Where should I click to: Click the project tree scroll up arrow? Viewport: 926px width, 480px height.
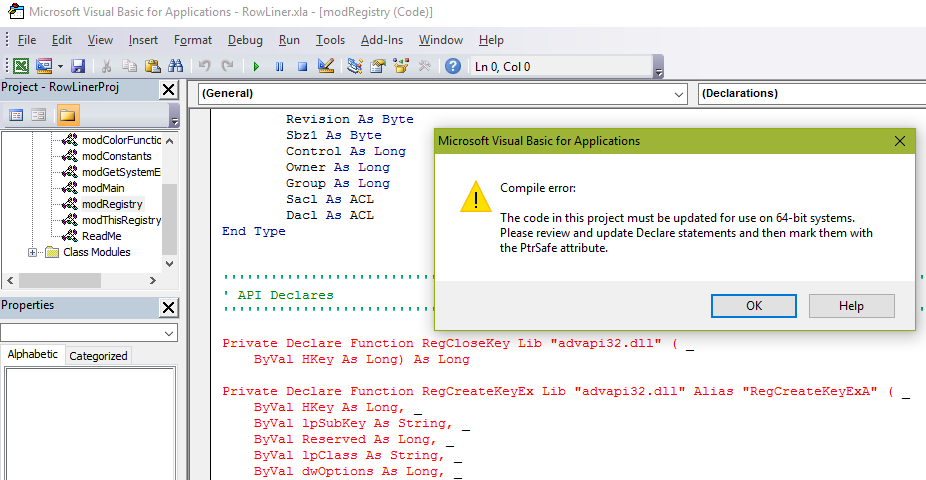[x=169, y=141]
